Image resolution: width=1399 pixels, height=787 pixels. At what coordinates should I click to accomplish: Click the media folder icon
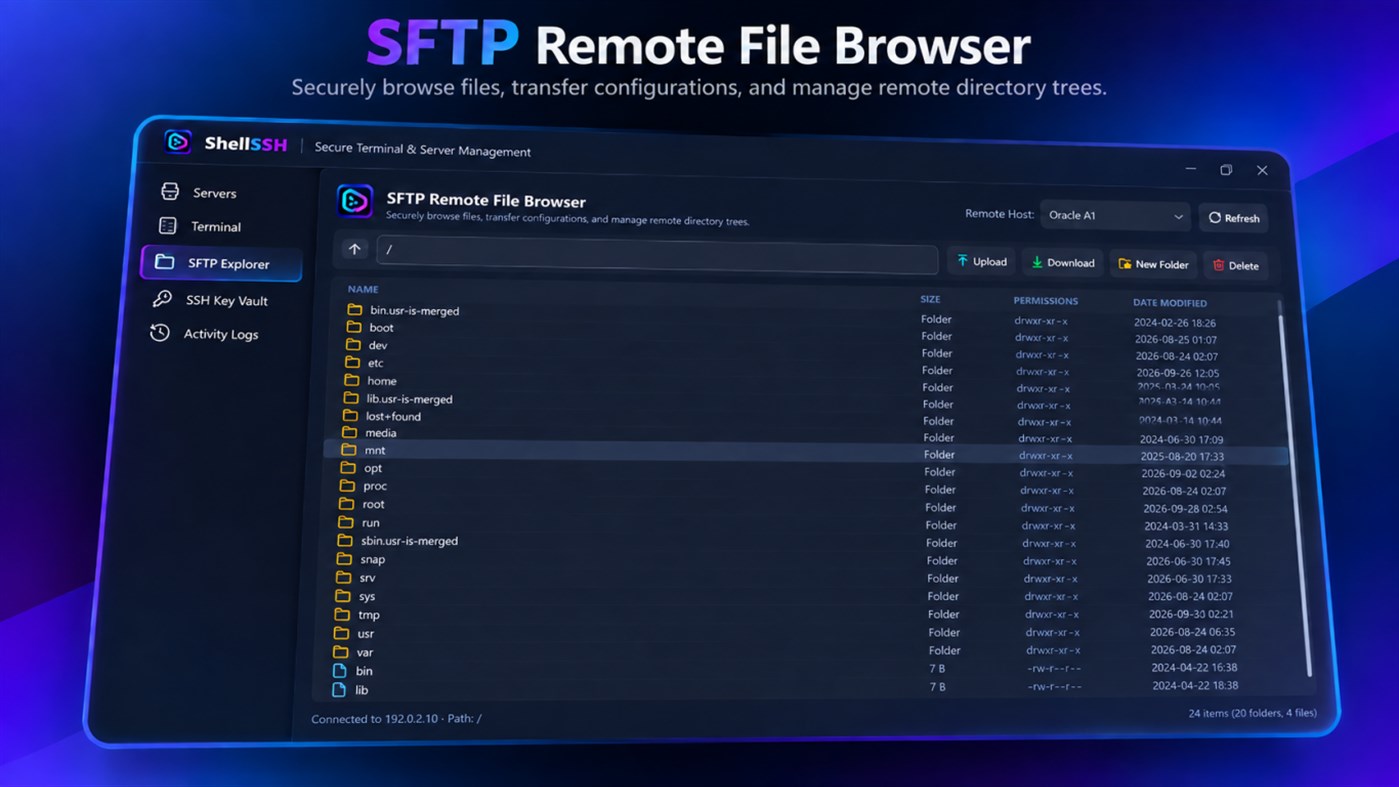click(x=349, y=432)
